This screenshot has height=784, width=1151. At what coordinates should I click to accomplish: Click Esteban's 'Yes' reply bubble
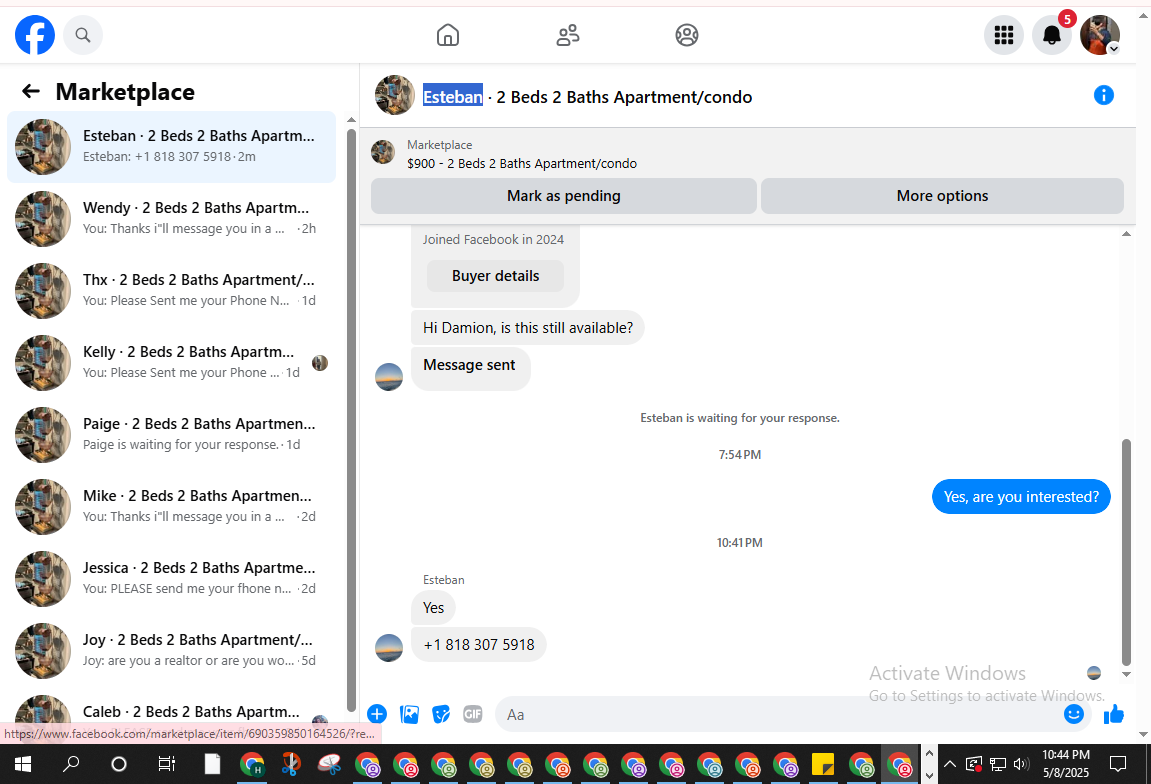(433, 608)
